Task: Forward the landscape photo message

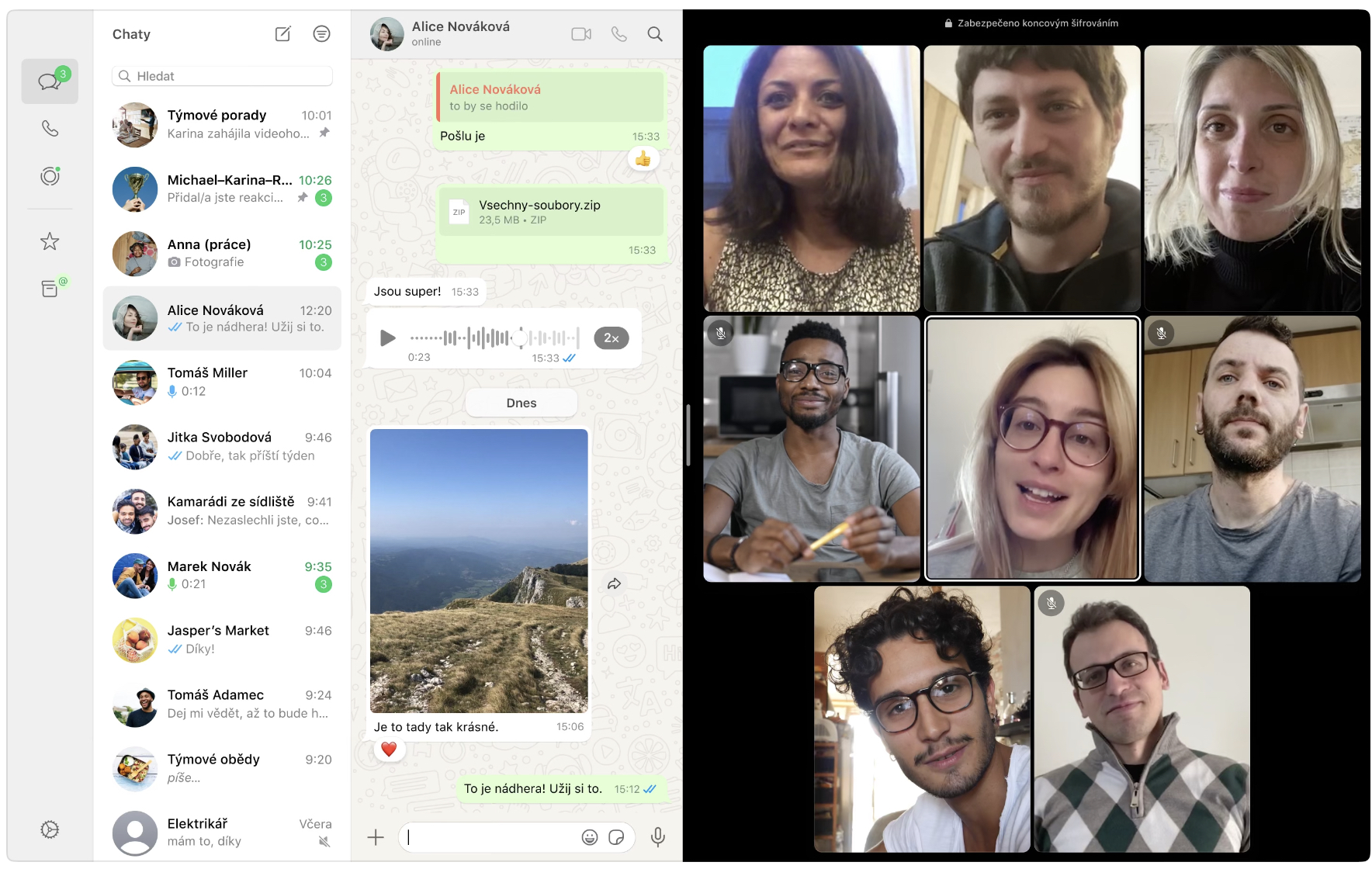Action: pyautogui.click(x=615, y=583)
